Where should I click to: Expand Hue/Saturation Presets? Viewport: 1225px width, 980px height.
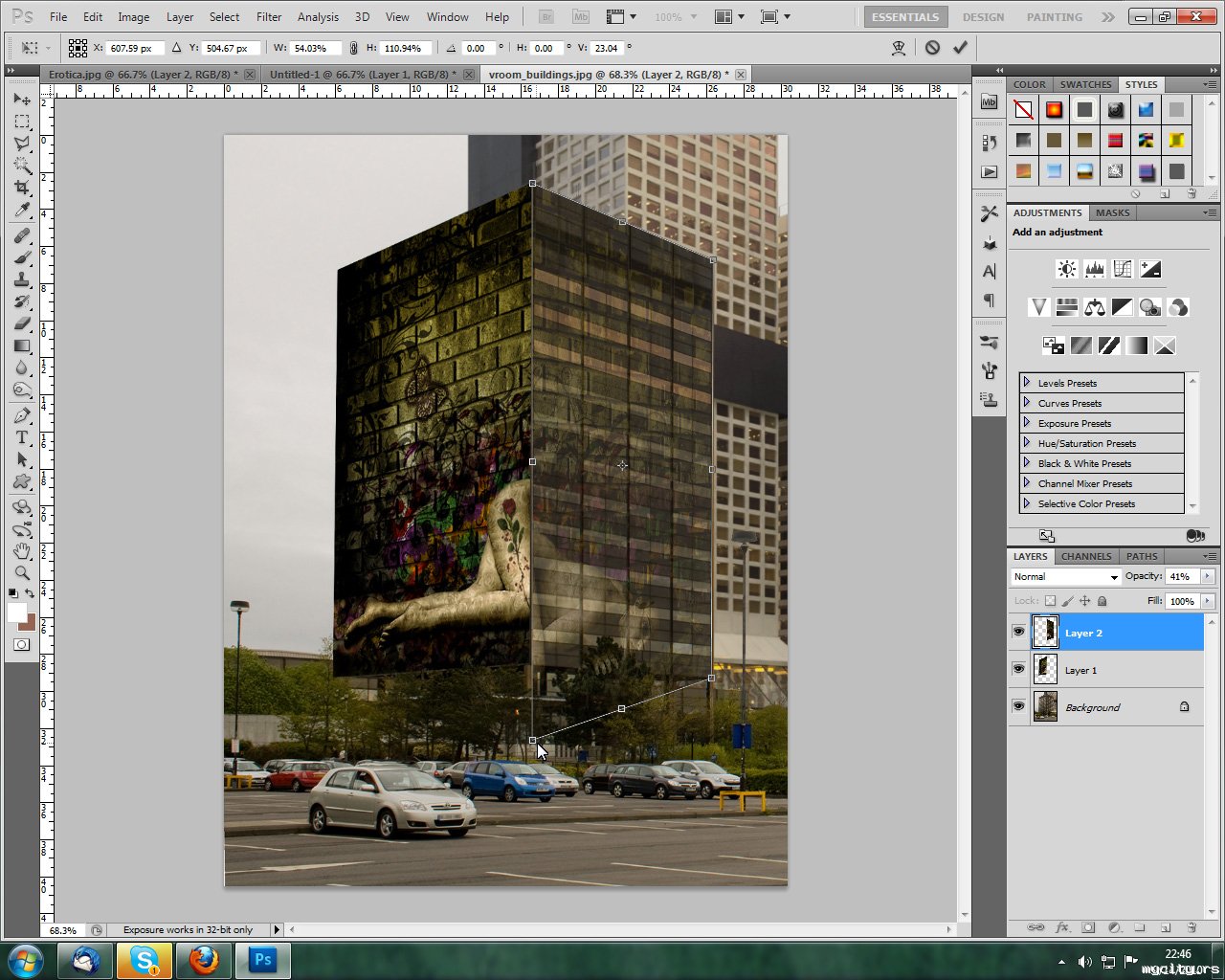tap(1027, 443)
